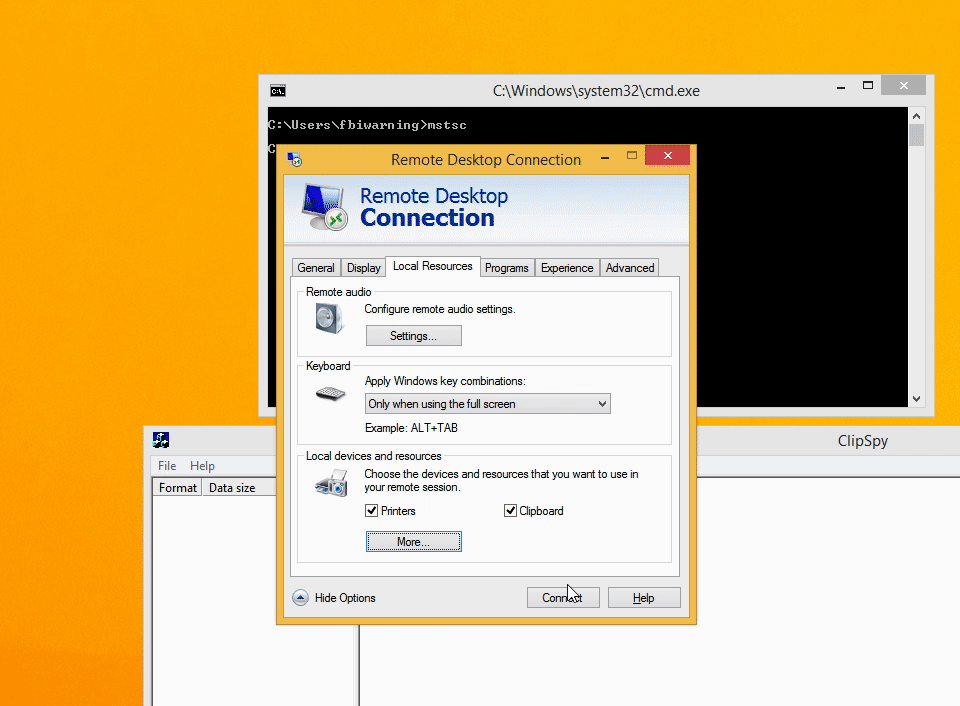Click the cmd window scrollbar up arrow
The width and height of the screenshot is (960, 706).
pyautogui.click(x=916, y=116)
